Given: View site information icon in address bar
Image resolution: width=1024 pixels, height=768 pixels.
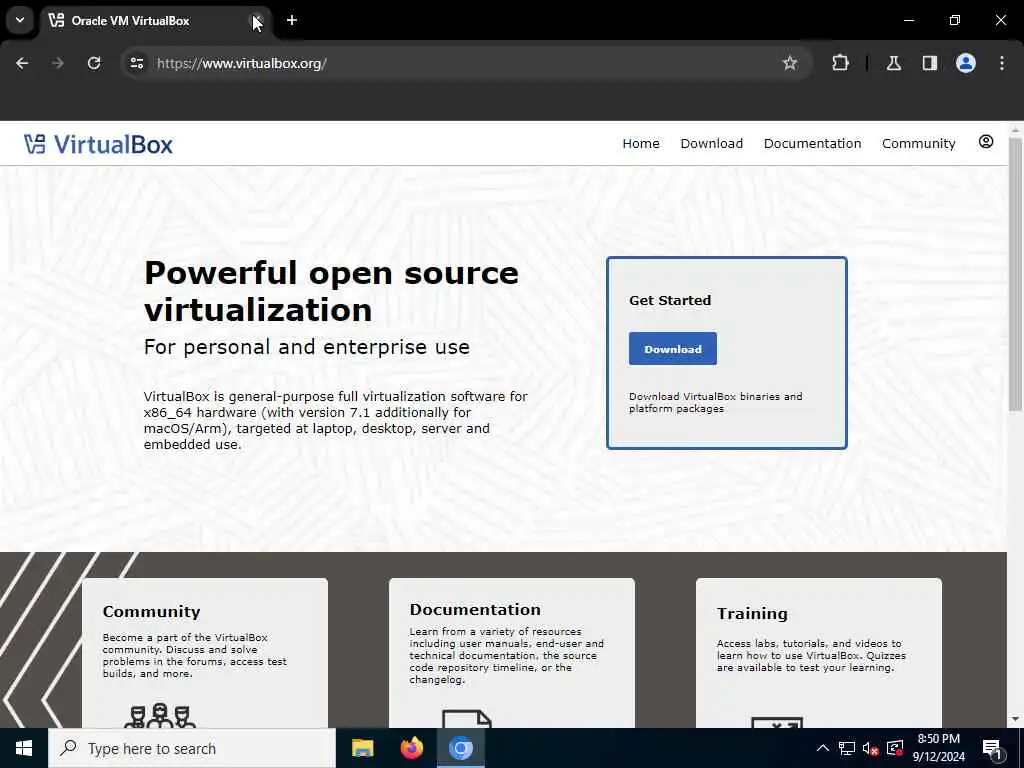Looking at the screenshot, I should pos(136,63).
